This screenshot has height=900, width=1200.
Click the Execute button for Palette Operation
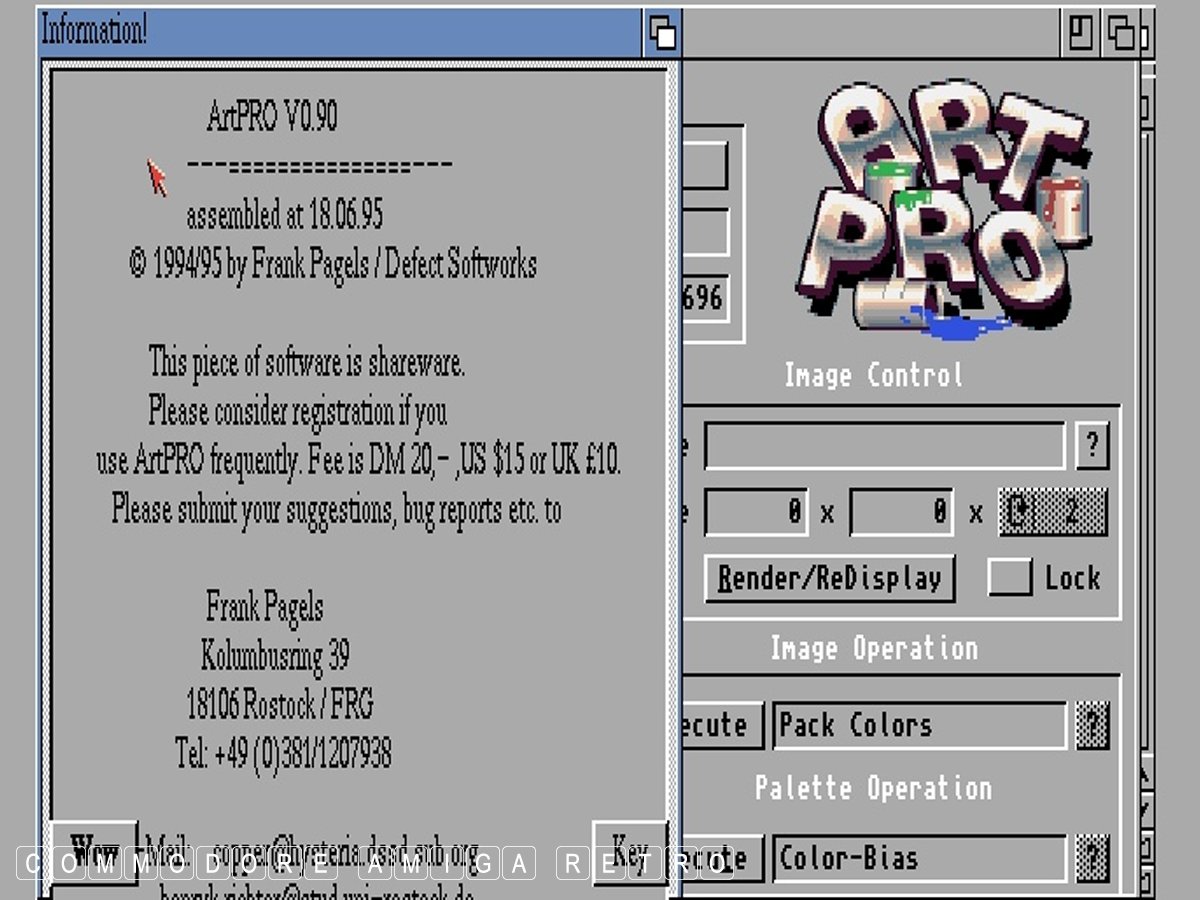tap(723, 858)
